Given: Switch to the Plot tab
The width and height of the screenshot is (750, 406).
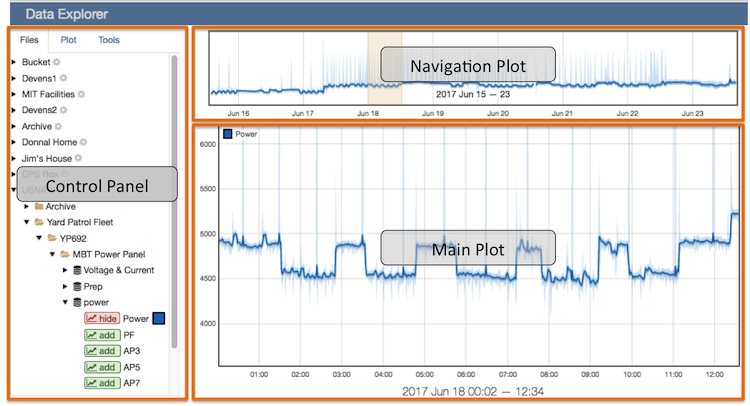Looking at the screenshot, I should pyautogui.click(x=68, y=40).
